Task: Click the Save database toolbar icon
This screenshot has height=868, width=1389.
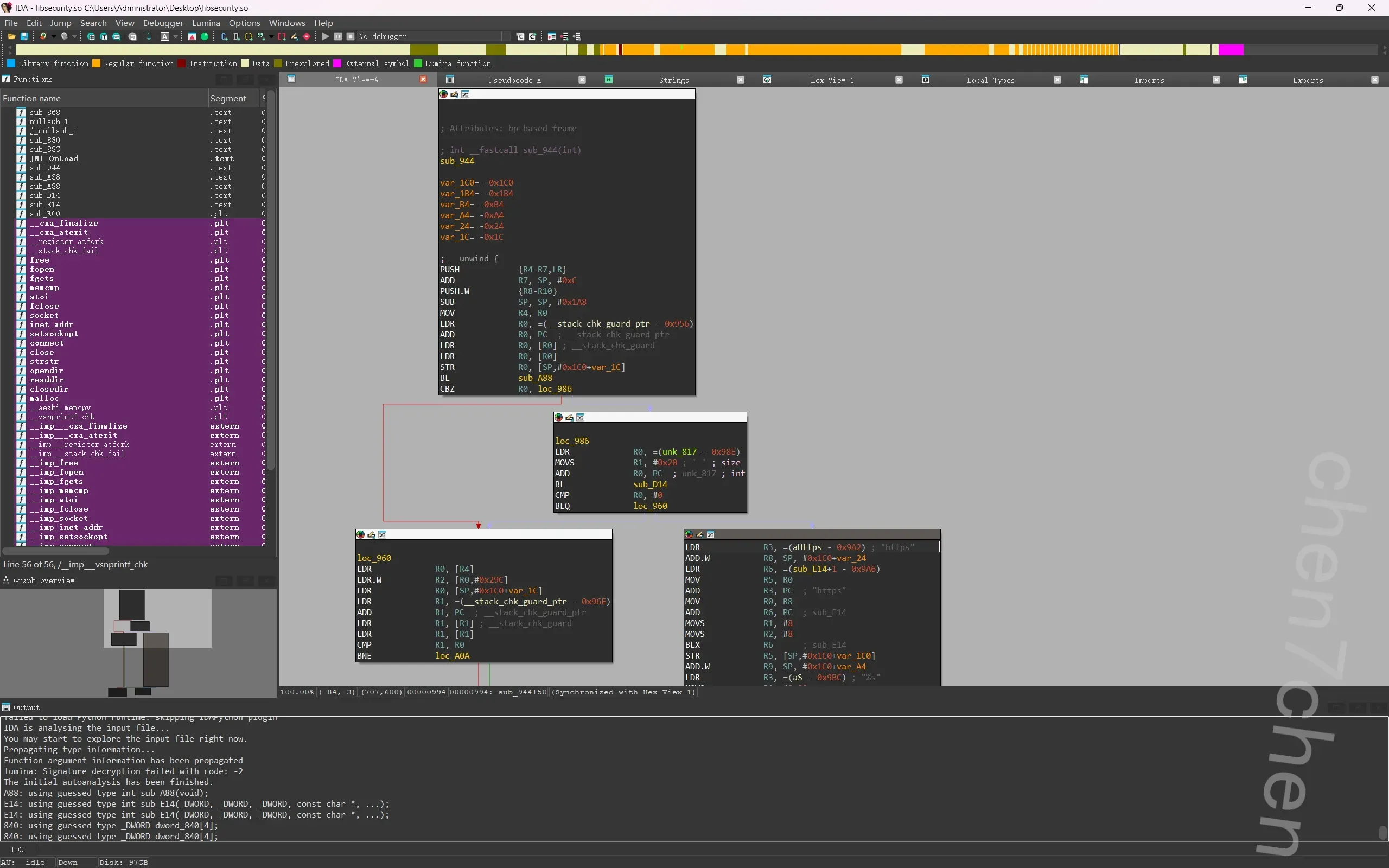Action: 24,36
